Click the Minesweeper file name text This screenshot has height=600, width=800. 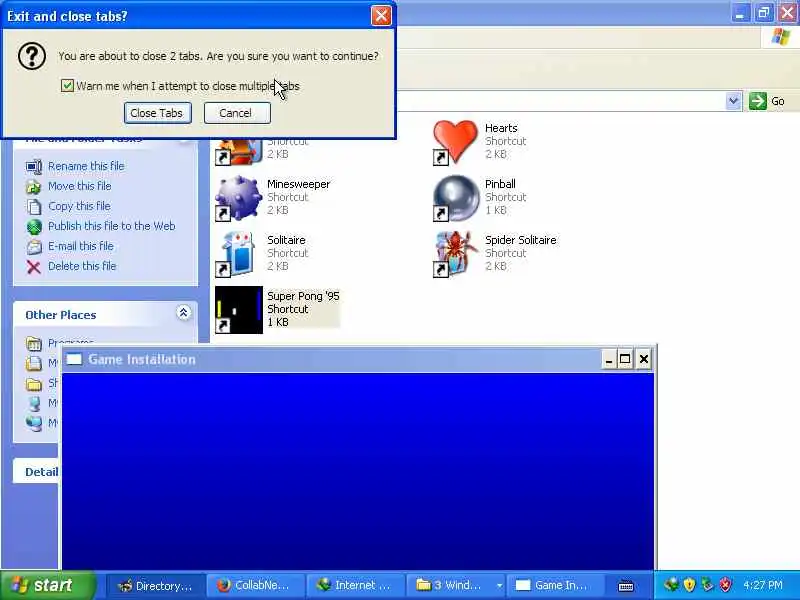tap(298, 184)
